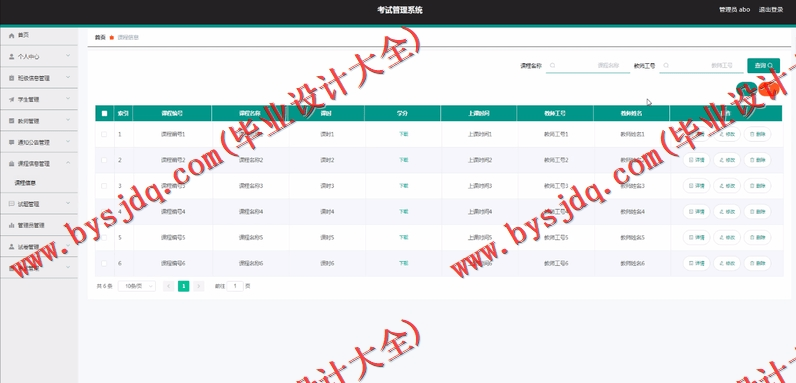Click 详情 button in row 课程编号2

point(696,160)
